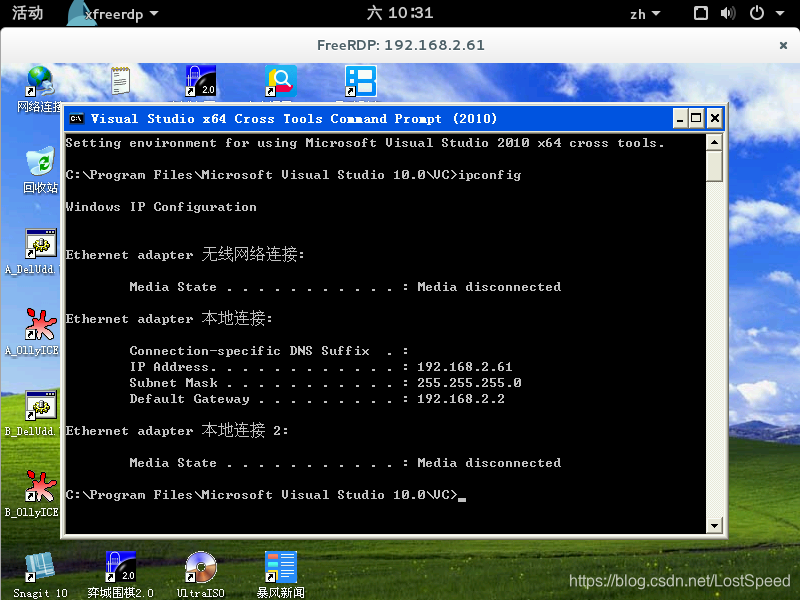Click the default gateway 192.168.2.2 value
Image resolution: width=800 pixels, height=600 pixels.
click(461, 399)
